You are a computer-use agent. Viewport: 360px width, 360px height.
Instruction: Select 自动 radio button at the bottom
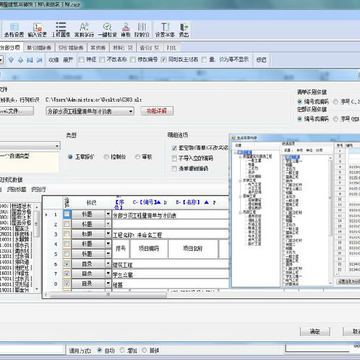coord(99,350)
